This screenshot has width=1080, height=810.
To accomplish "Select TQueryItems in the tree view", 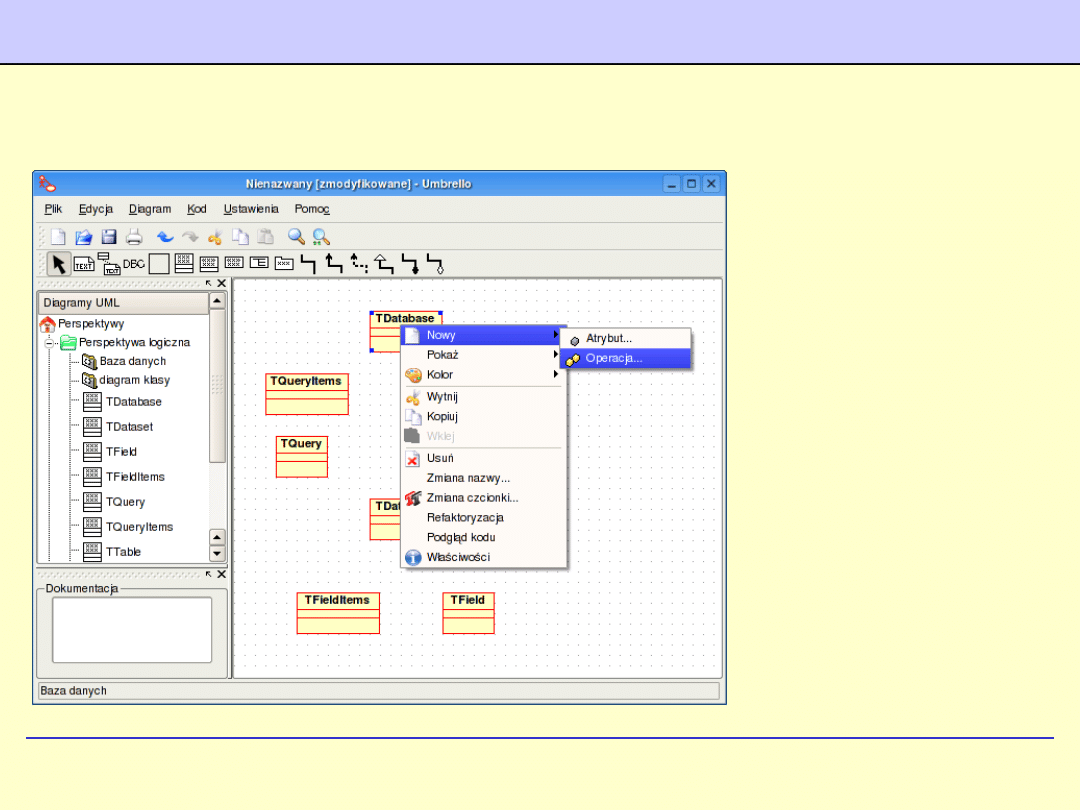I will [x=139, y=527].
